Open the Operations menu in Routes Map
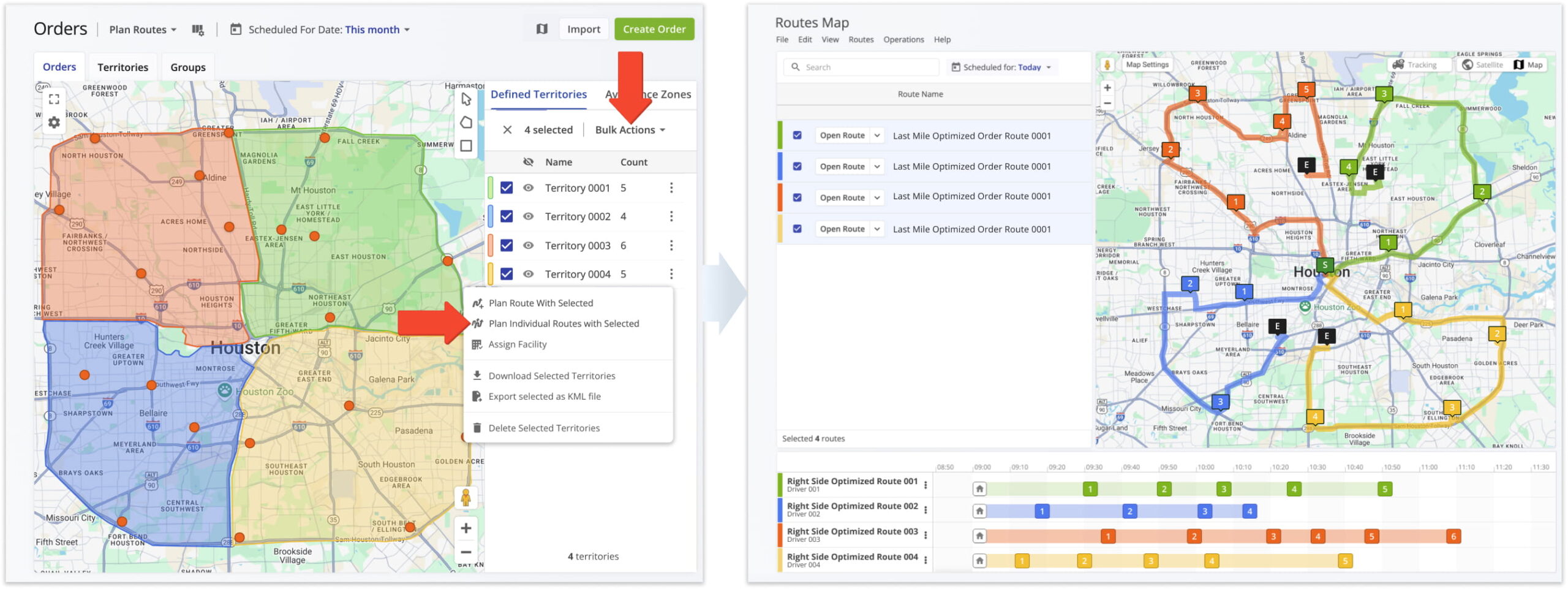Image resolution: width=1568 pixels, height=589 pixels. tap(903, 39)
